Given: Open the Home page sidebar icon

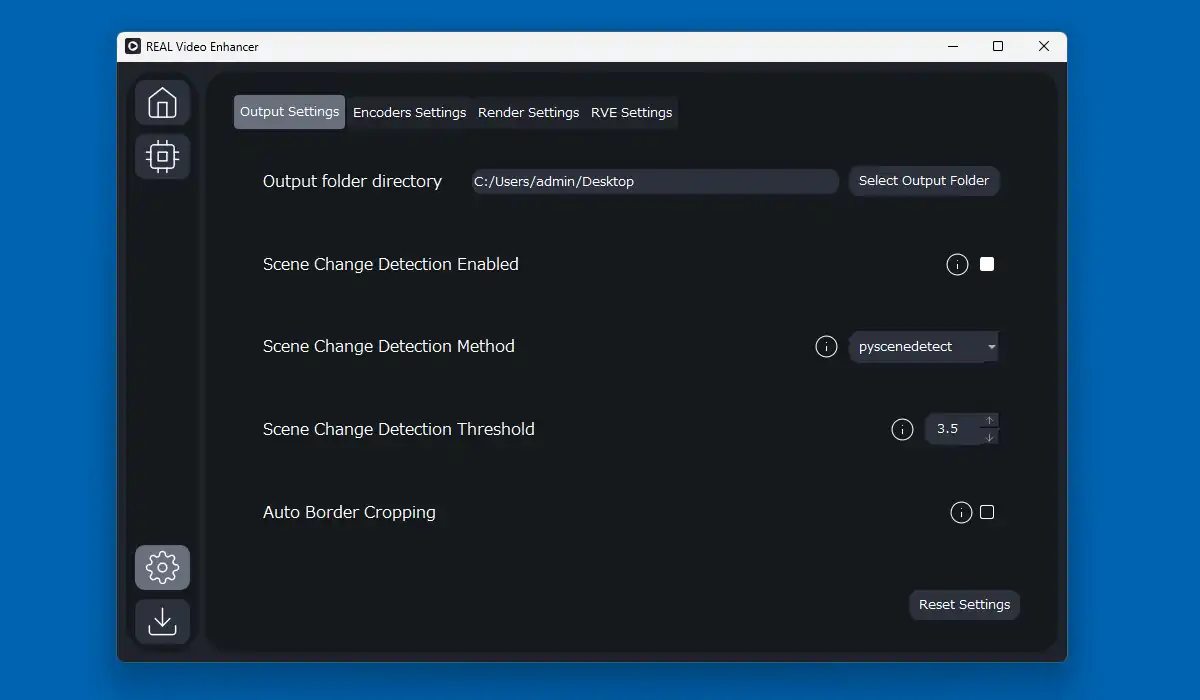Looking at the screenshot, I should point(162,103).
